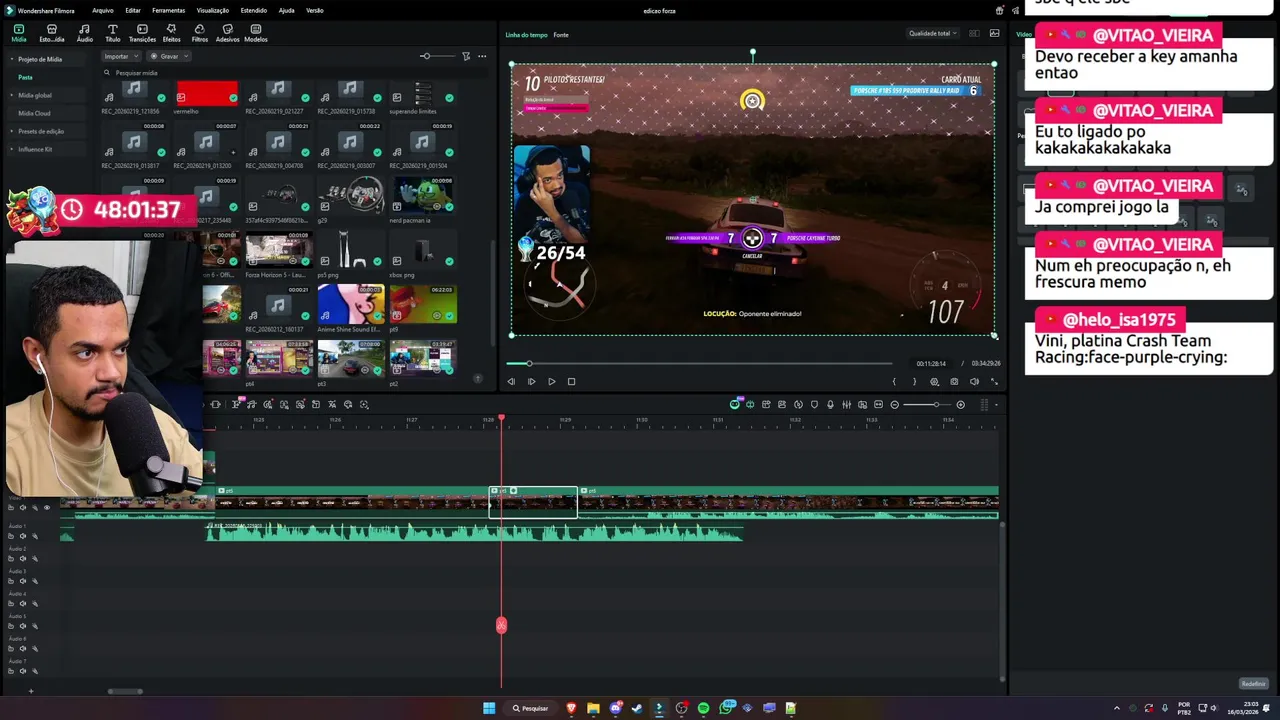Screen dimensions: 1280x720
Task: Switch to the Fonte preview tab
Action: click(x=561, y=35)
